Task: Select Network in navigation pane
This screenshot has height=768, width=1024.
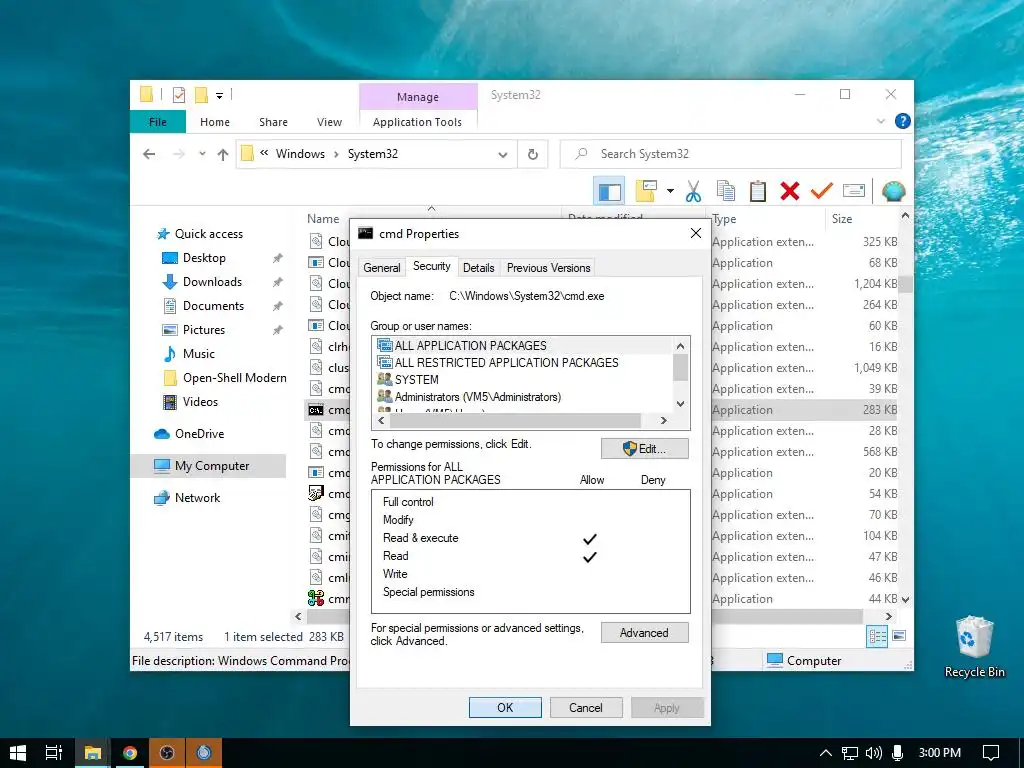Action: [x=197, y=498]
